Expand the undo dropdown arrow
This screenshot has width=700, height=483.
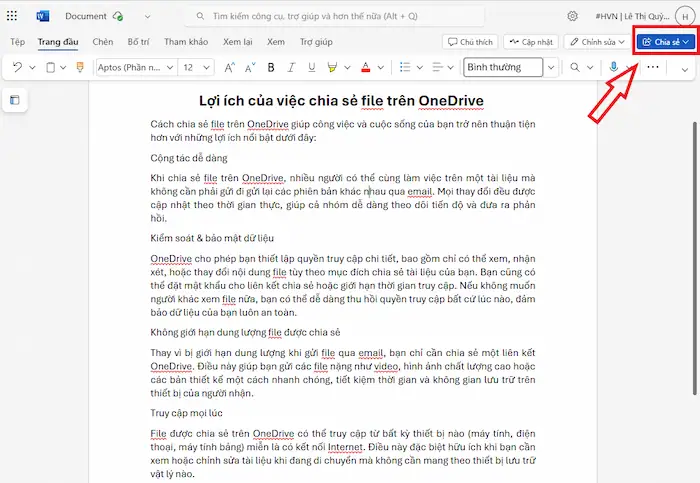32,68
